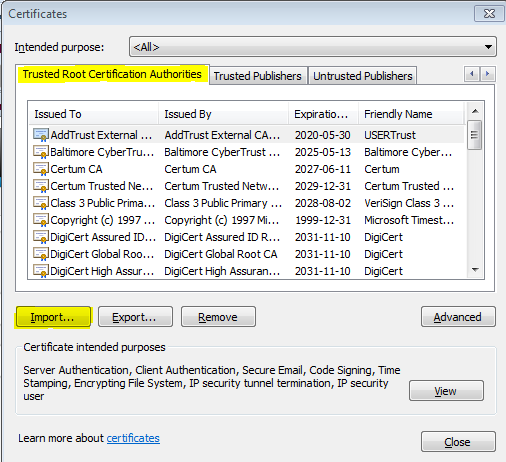Image resolution: width=506 pixels, height=462 pixels.
Task: Click the Close button at bottom
Action: [458, 442]
